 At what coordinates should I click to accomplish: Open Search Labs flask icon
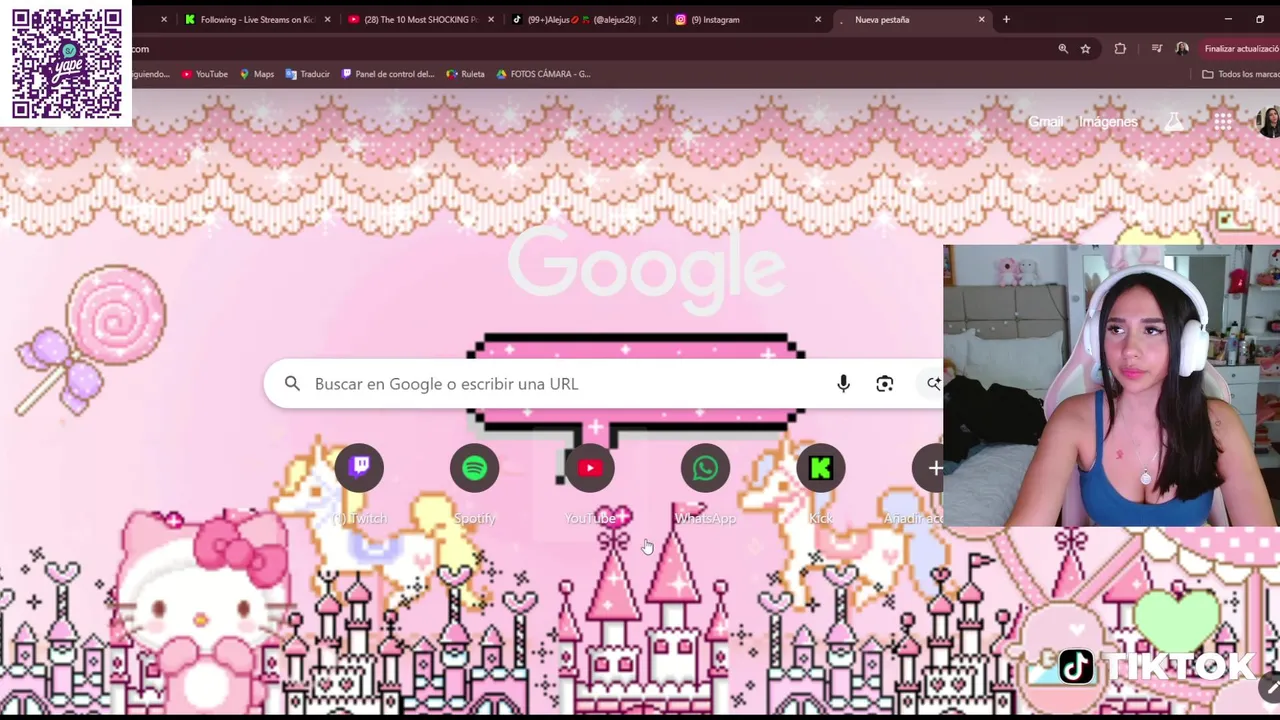coord(1174,122)
